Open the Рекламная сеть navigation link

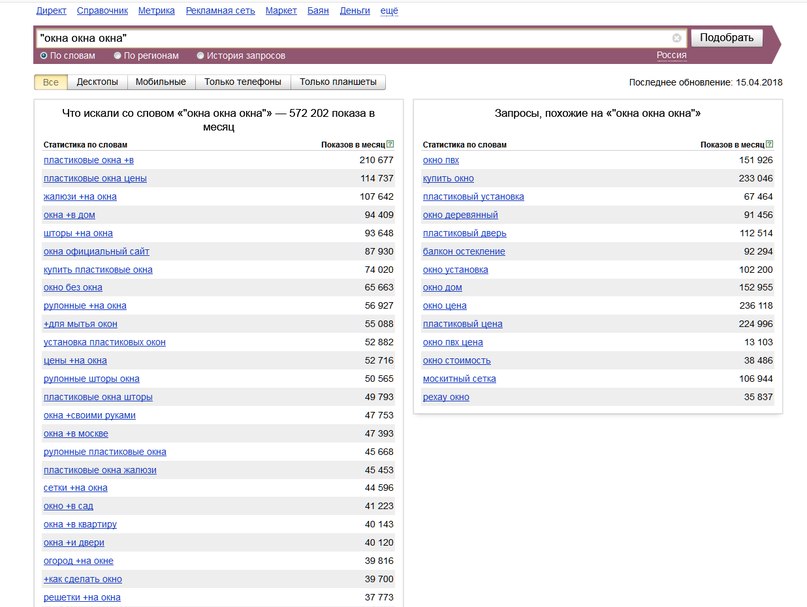point(220,11)
